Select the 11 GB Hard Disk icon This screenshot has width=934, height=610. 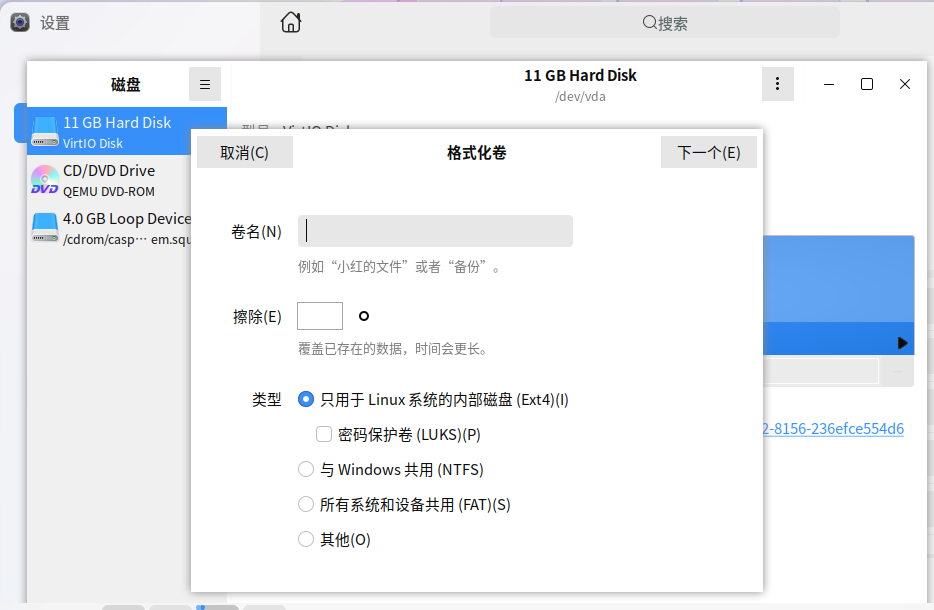point(45,132)
